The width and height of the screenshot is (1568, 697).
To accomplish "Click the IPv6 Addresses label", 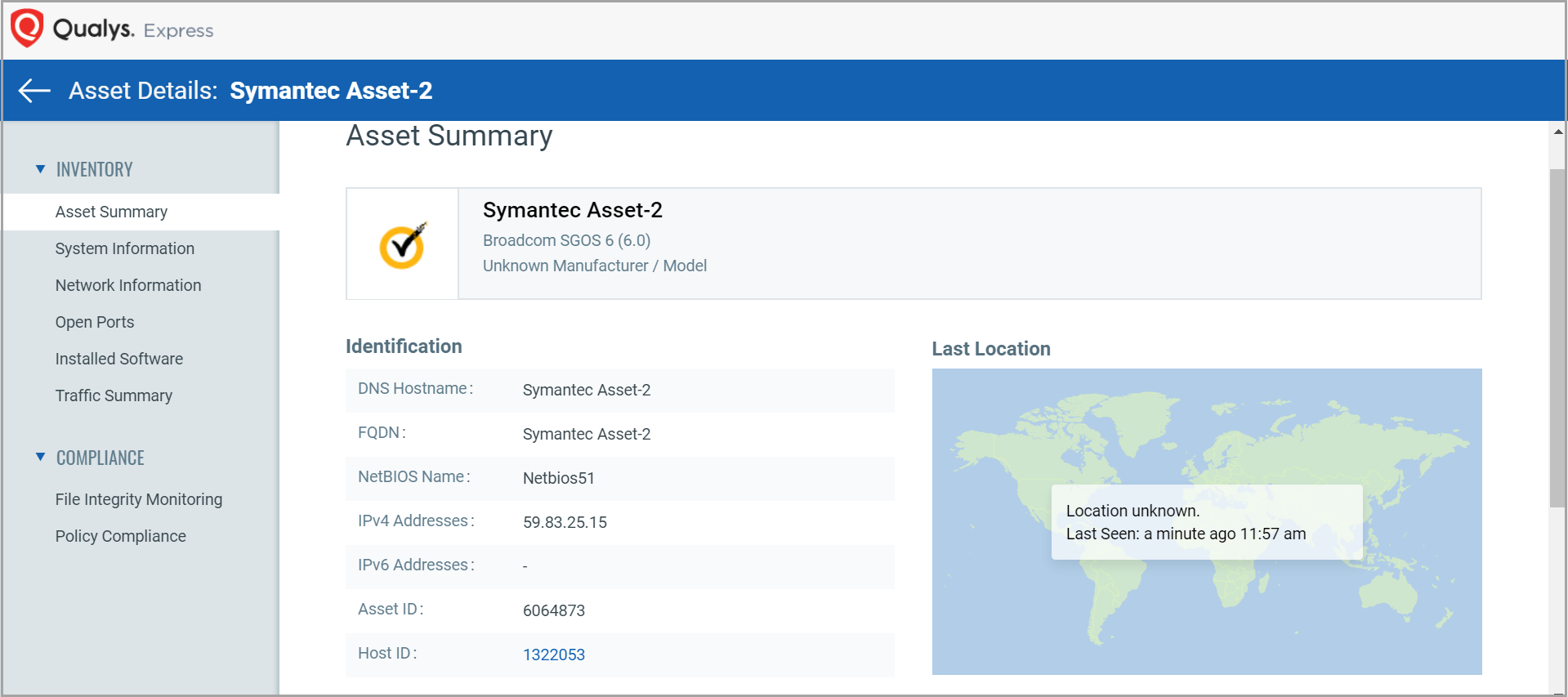I will [416, 565].
